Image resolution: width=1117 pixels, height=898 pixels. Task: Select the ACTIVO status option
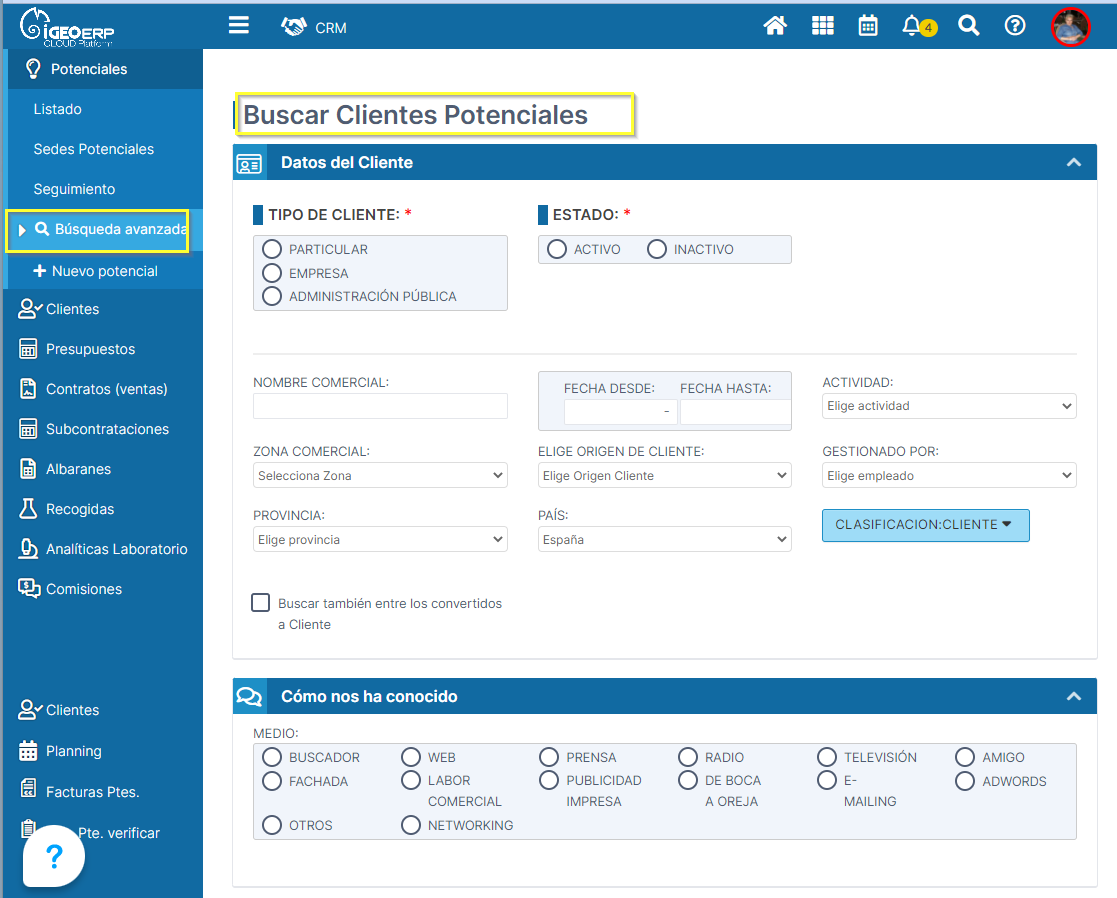click(x=557, y=249)
